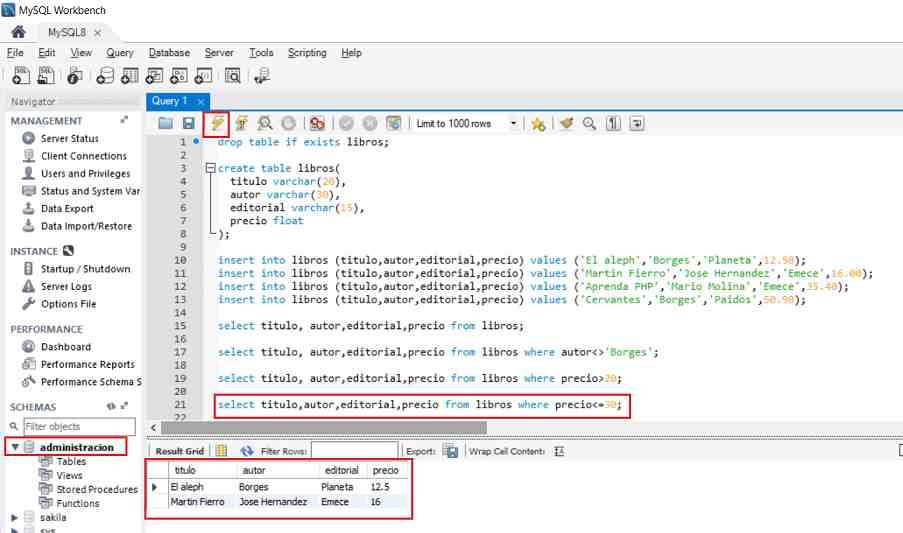This screenshot has height=533, width=903.
Task: Toggle autocommit mode icon in query toolbar
Action: coord(394,123)
